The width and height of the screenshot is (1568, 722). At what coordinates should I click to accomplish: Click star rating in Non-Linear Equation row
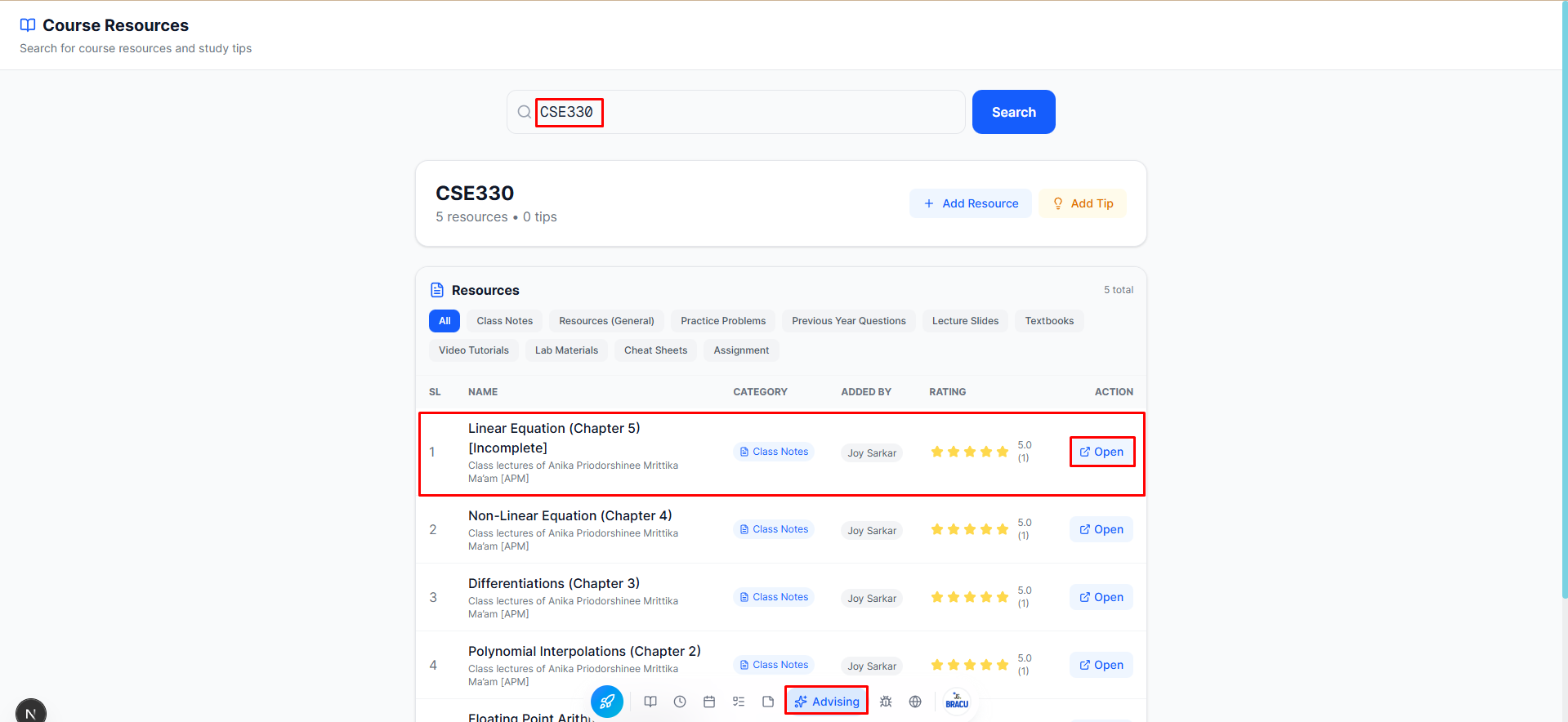coord(970,529)
